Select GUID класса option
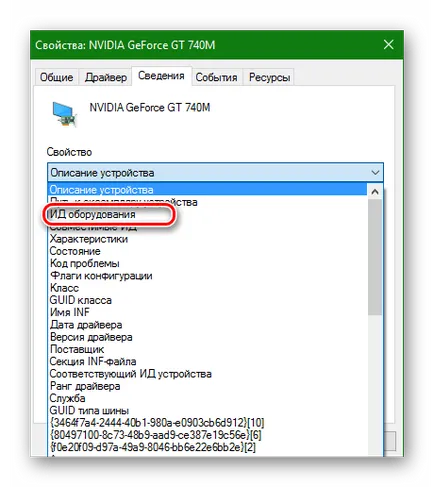Screen dimensions: 434x487 (208, 300)
